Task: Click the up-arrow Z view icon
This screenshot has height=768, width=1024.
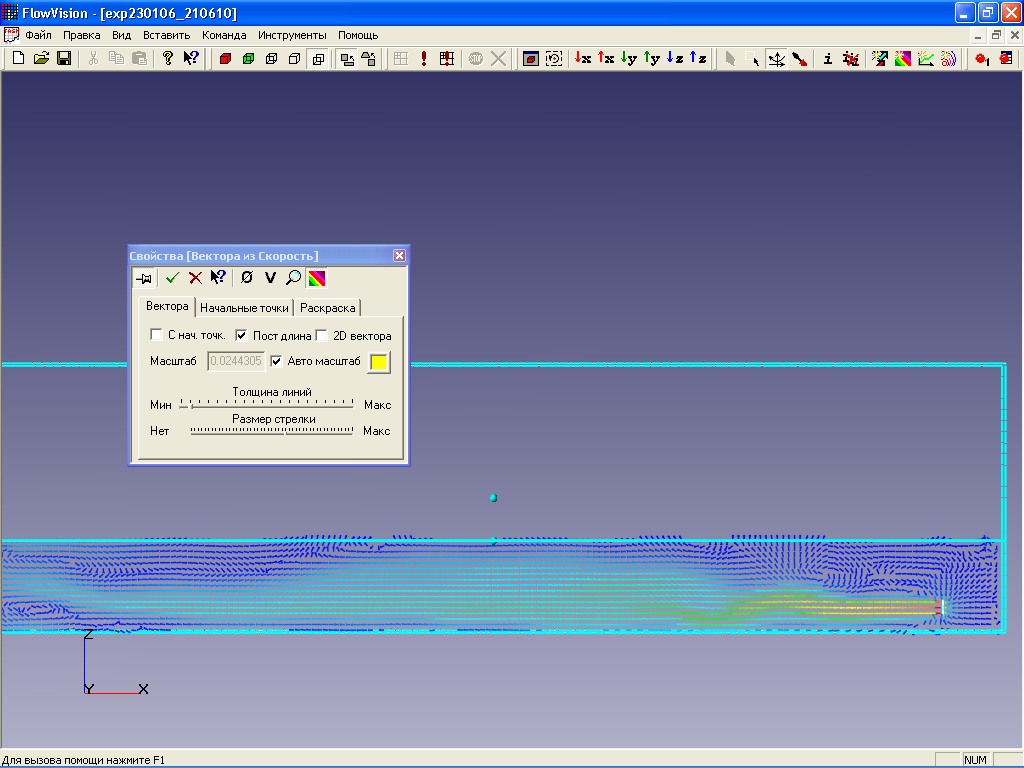Action: point(697,59)
